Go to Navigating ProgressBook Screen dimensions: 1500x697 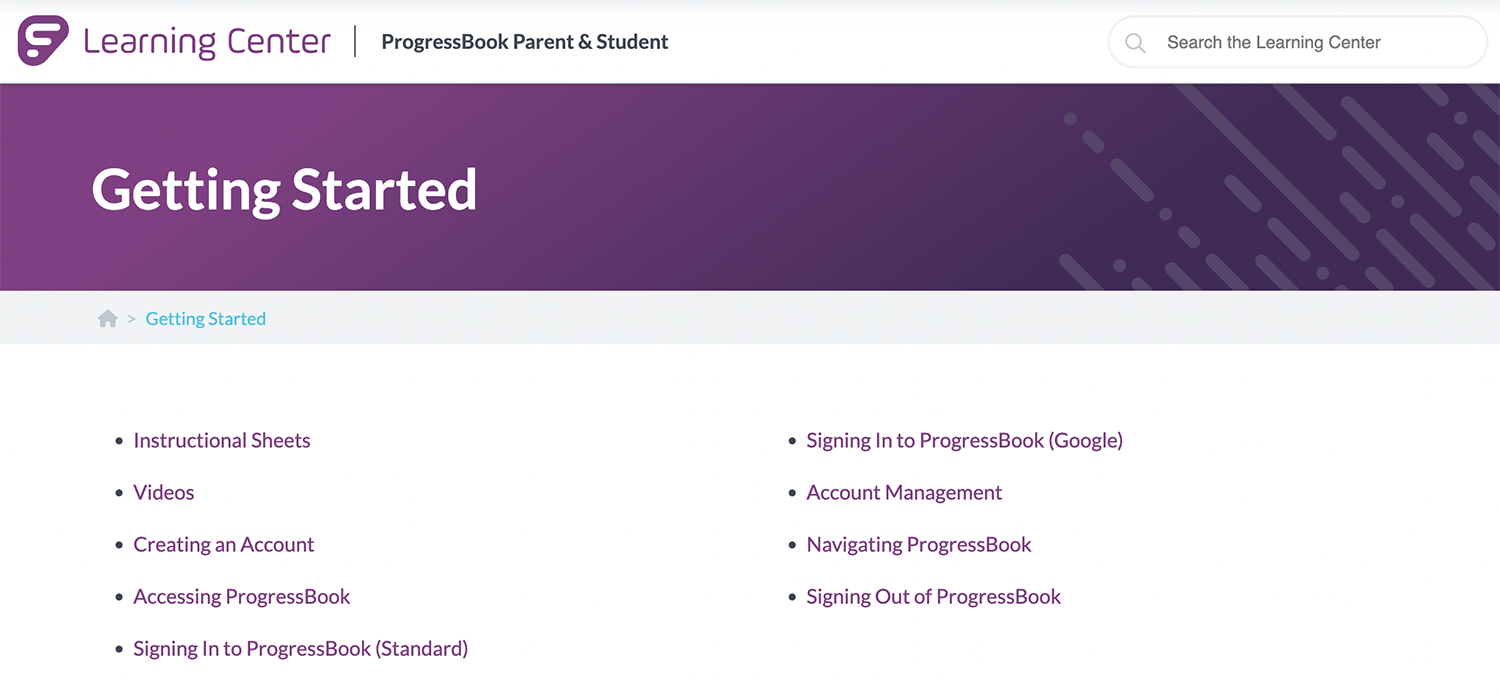click(x=919, y=545)
